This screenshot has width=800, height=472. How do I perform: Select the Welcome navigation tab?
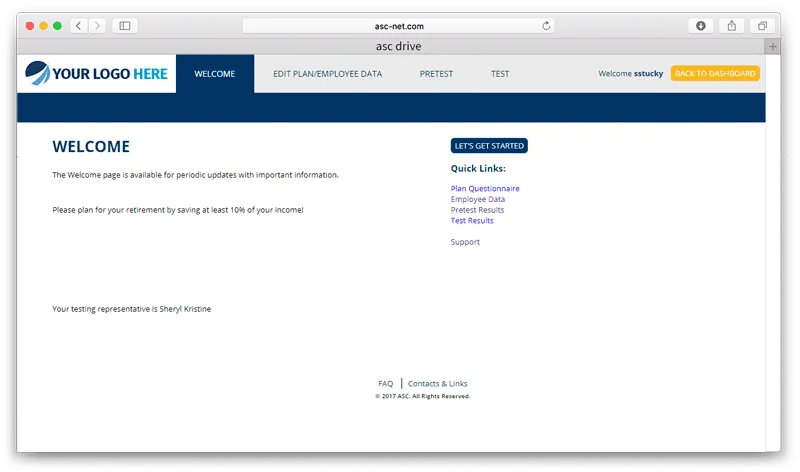(215, 74)
